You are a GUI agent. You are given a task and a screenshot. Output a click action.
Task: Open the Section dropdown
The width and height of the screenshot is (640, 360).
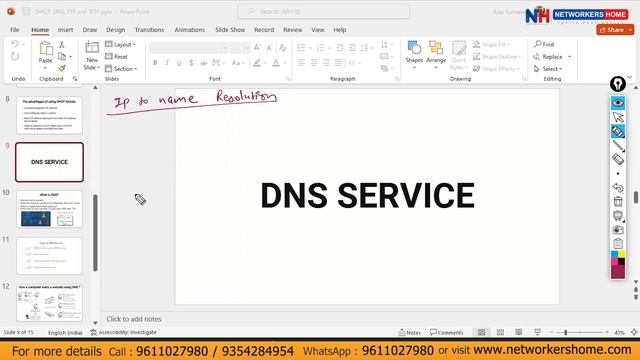coord(121,69)
